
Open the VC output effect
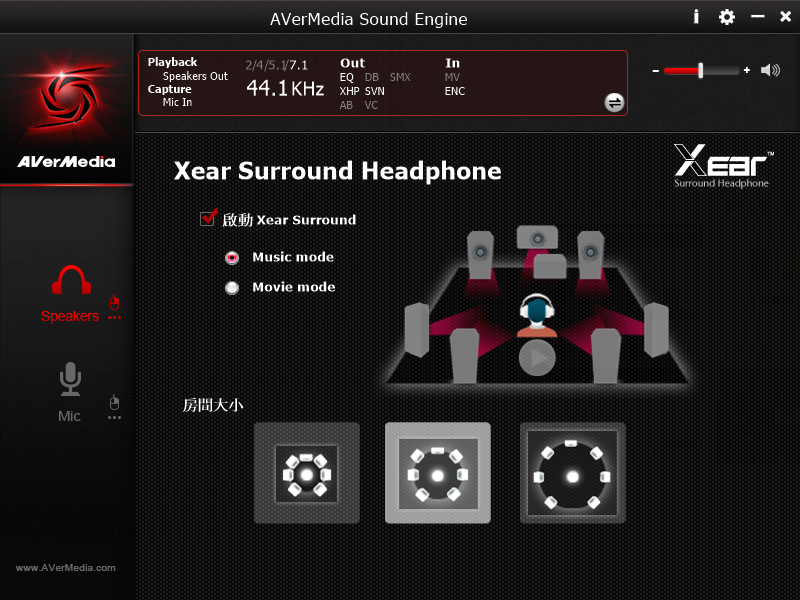pos(371,105)
